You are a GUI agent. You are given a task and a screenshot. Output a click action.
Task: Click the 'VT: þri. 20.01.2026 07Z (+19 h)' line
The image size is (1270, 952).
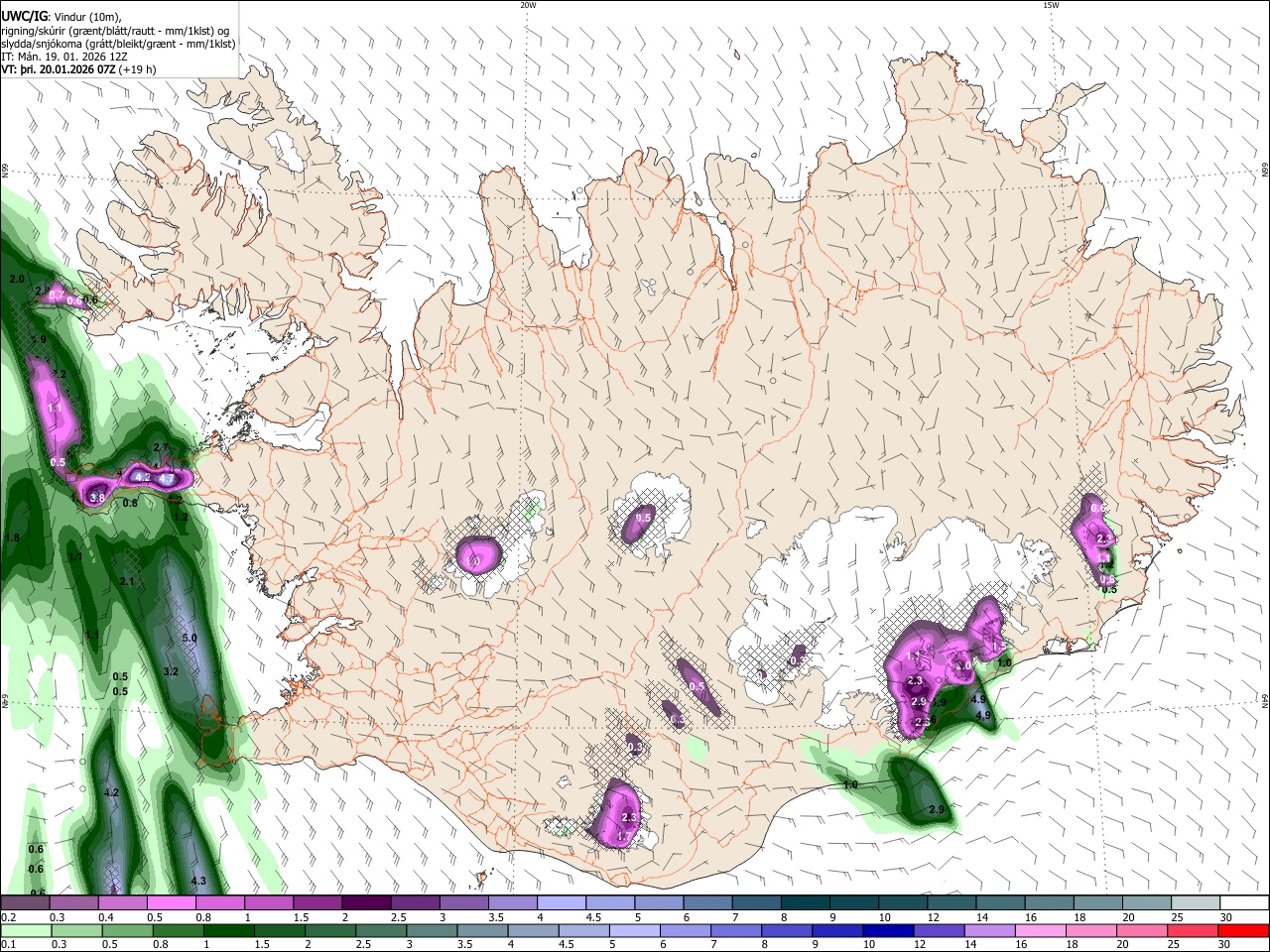[78, 70]
